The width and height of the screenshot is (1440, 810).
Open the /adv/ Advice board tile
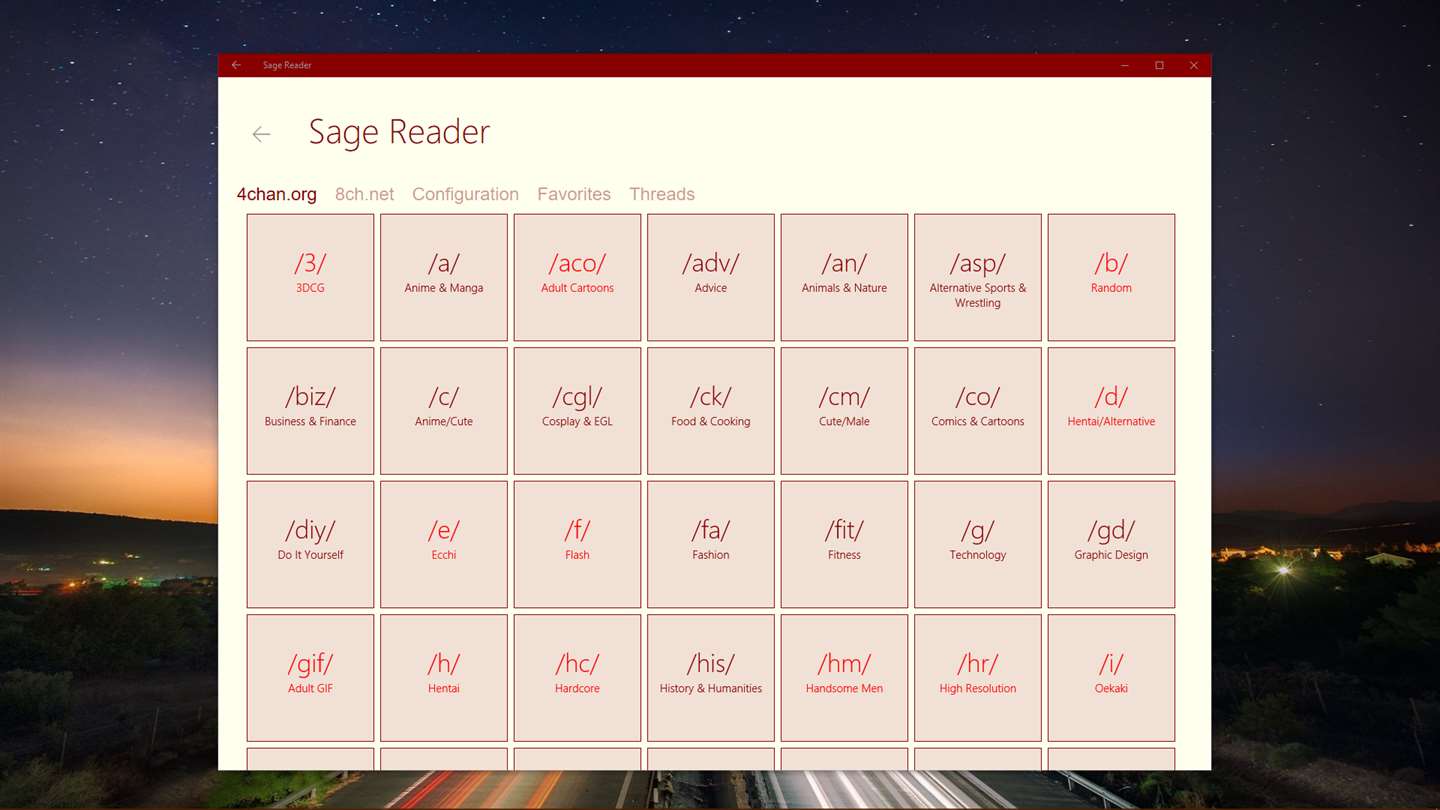click(711, 277)
